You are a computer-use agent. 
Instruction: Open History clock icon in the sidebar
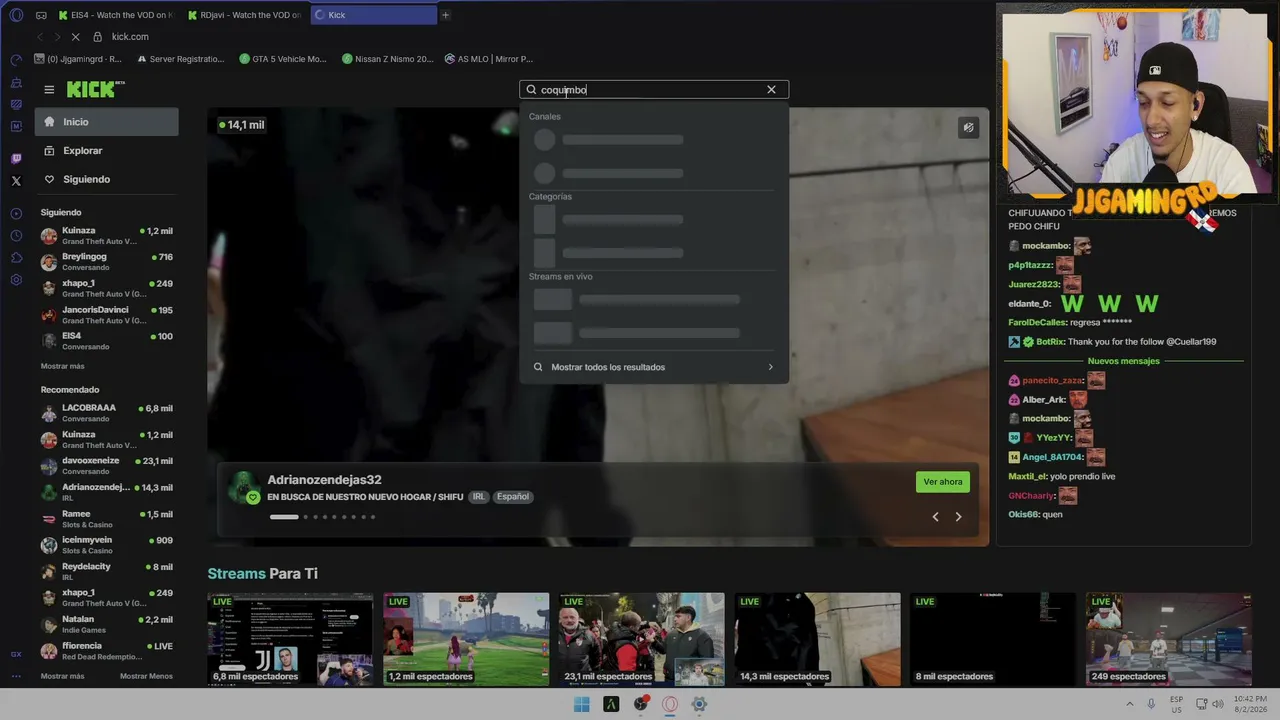(x=16, y=236)
